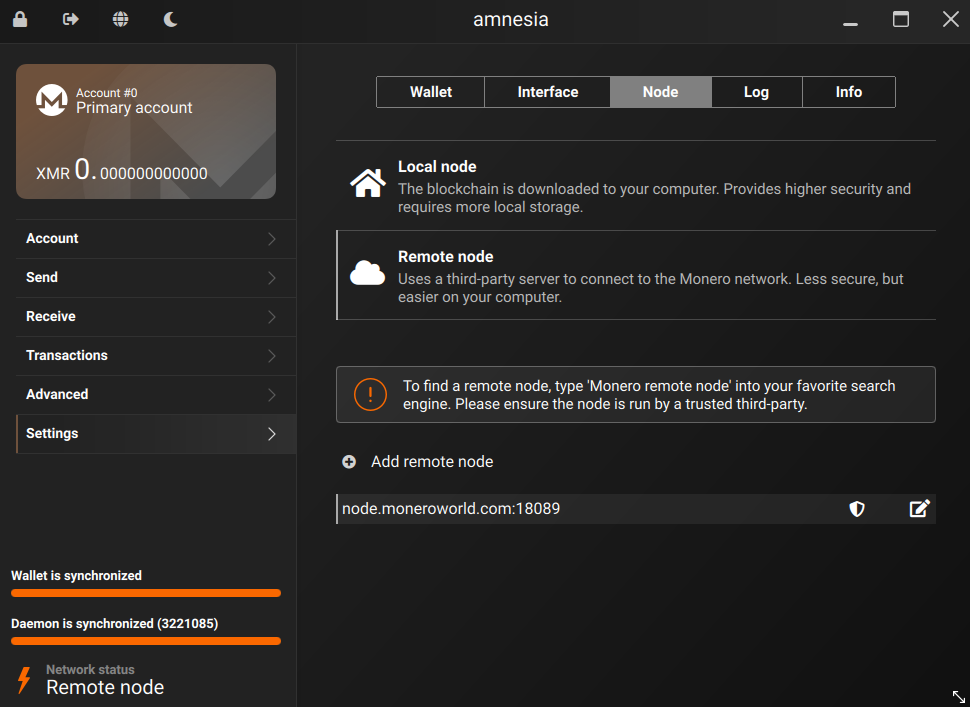Toggle the trusted daemon shield icon

click(x=857, y=508)
